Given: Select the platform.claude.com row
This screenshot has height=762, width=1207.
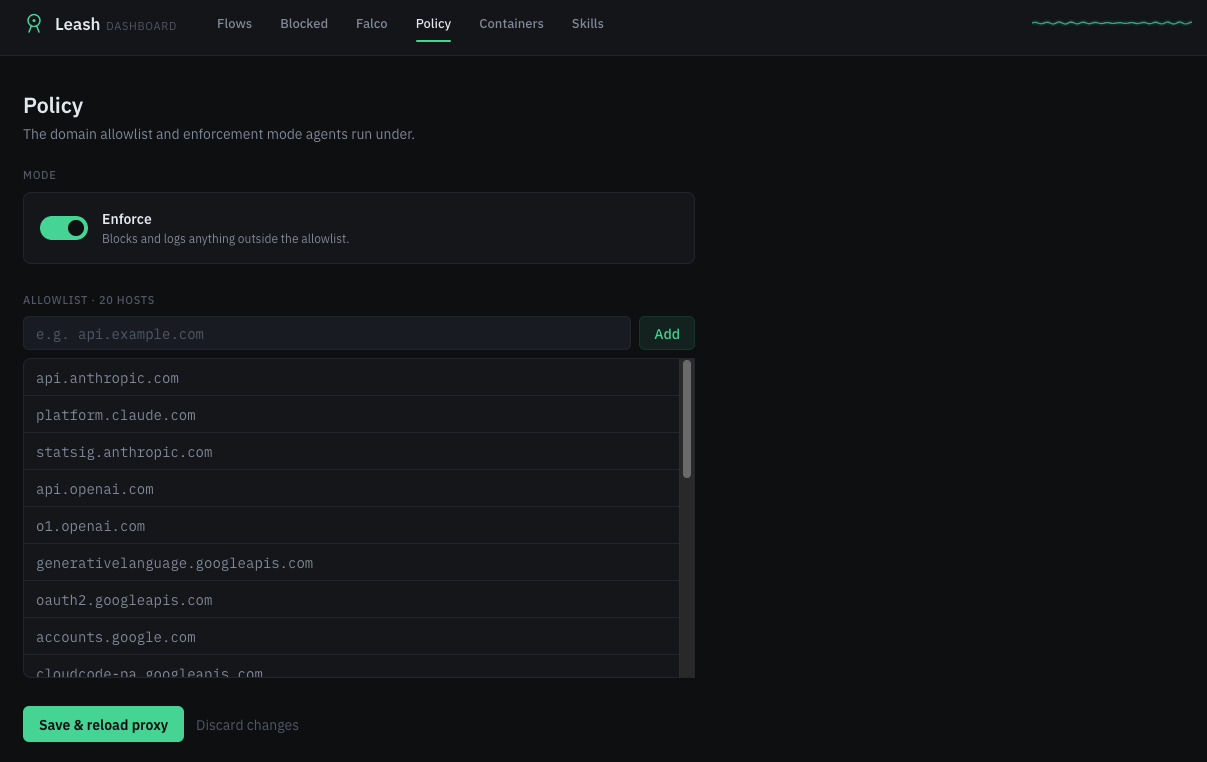Looking at the screenshot, I should coord(351,414).
